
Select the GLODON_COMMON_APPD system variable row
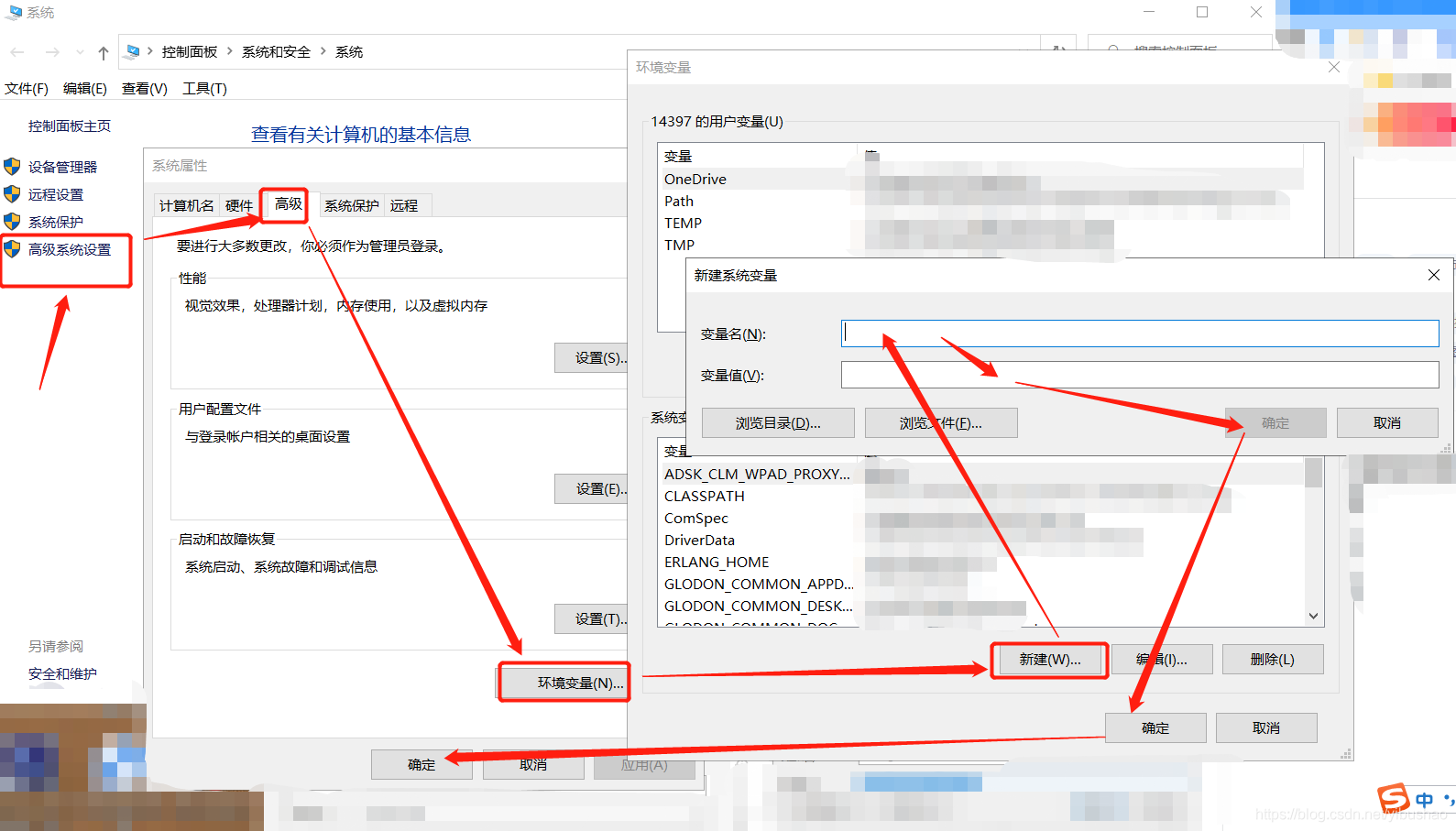click(982, 584)
